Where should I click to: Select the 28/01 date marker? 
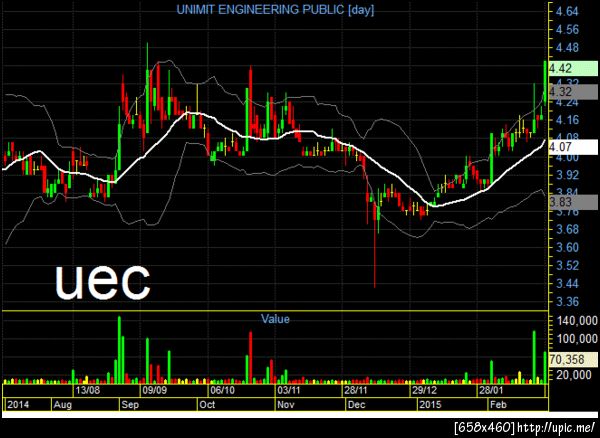tap(490, 390)
